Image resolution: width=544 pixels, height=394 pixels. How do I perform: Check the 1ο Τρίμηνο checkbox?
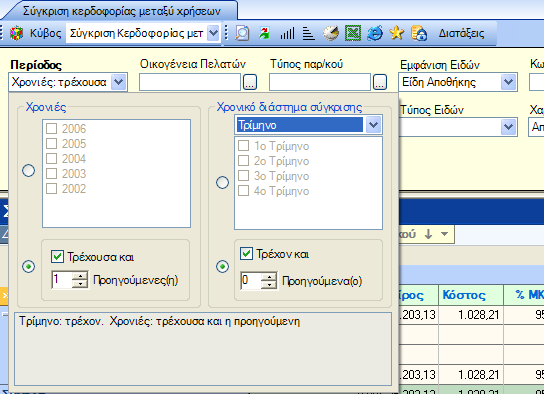(244, 146)
